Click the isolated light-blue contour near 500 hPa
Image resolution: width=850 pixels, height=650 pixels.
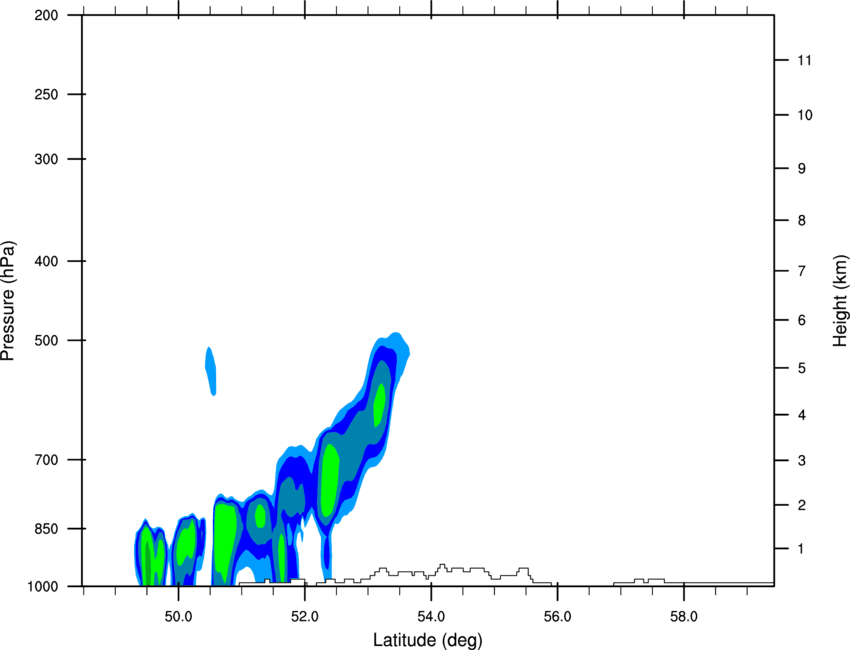click(211, 371)
